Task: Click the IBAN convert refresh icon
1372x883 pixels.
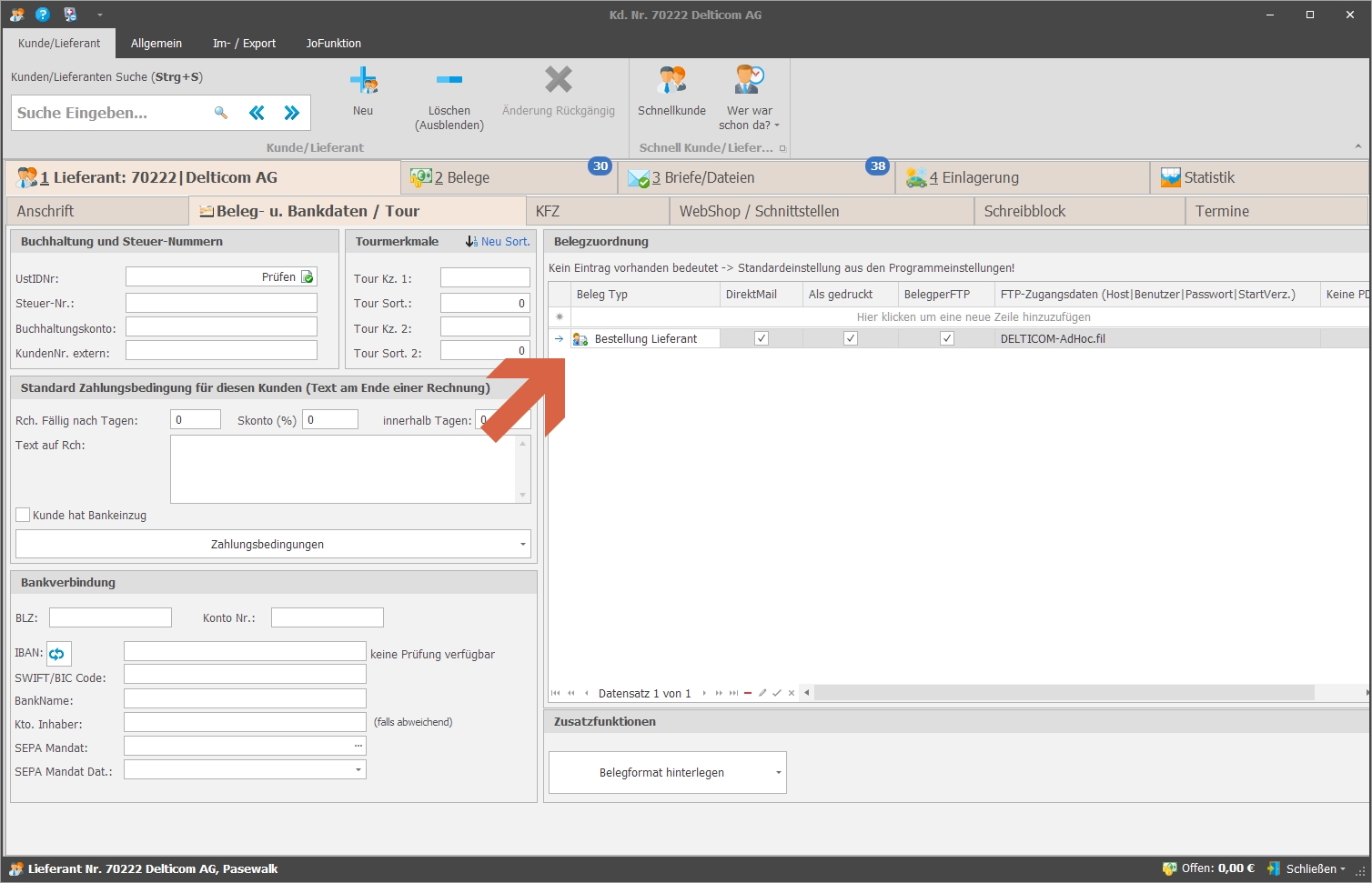Action: tap(58, 654)
